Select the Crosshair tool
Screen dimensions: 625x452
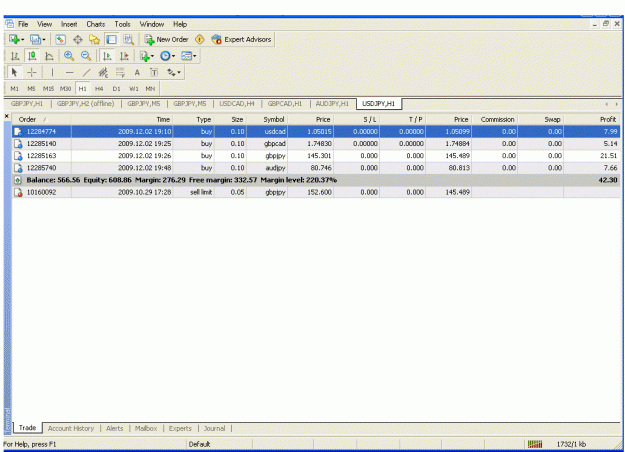coord(31,72)
